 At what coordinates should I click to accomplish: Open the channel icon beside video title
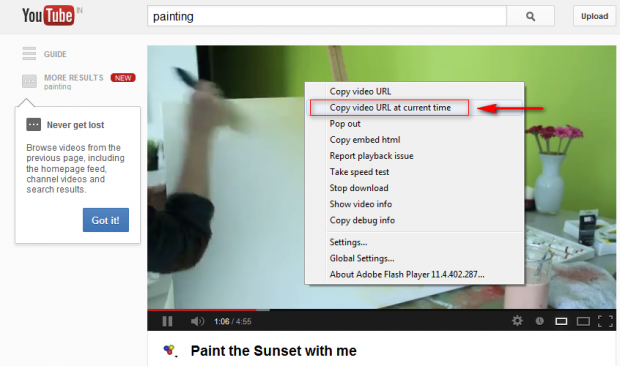click(170, 350)
